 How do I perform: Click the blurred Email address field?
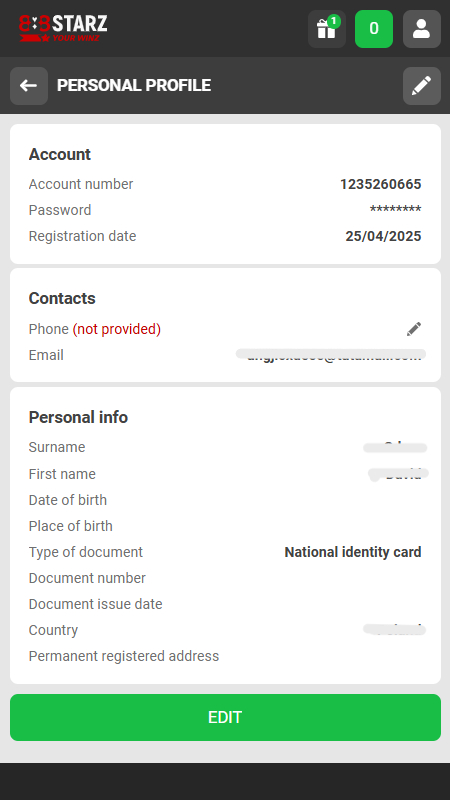331,355
